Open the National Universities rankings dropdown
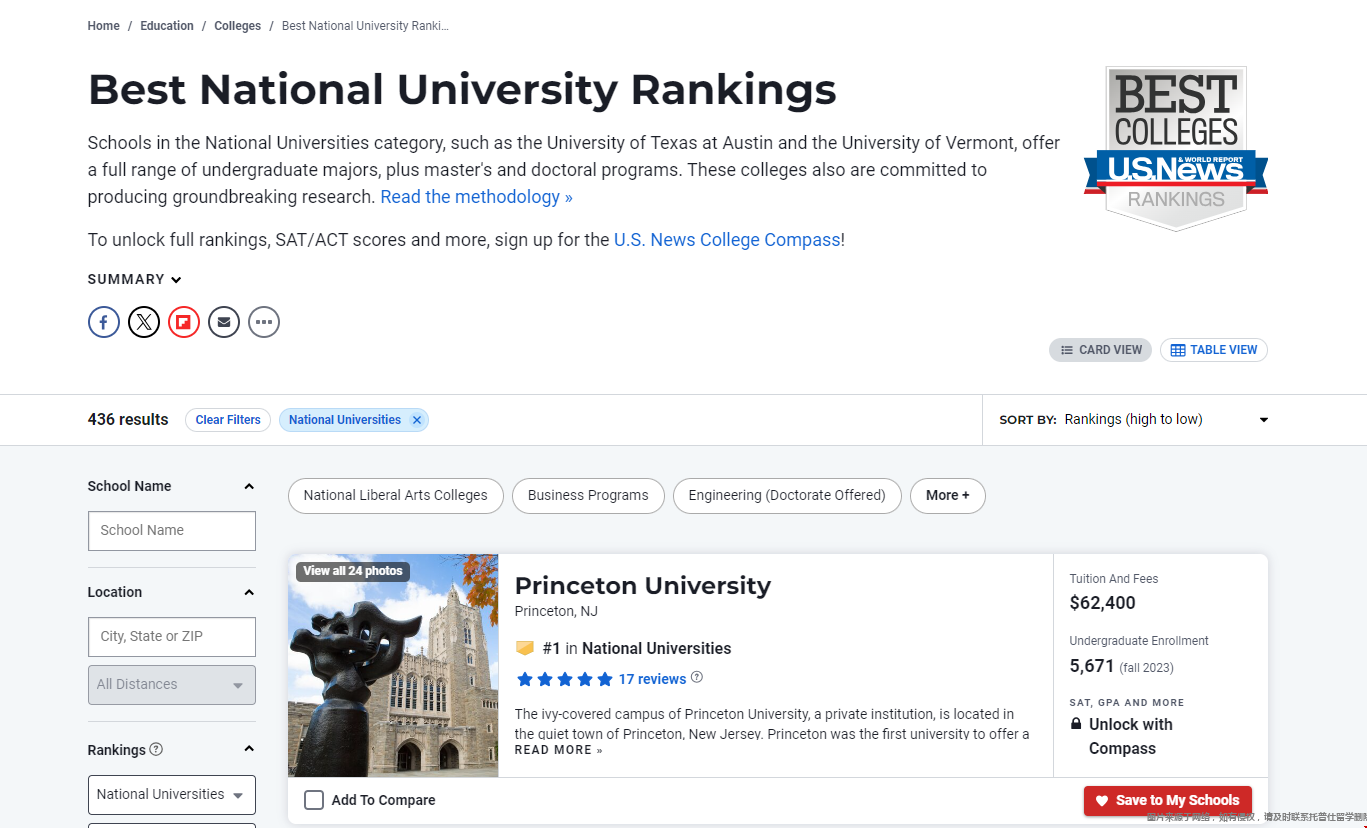This screenshot has height=828, width=1367. coord(172,795)
